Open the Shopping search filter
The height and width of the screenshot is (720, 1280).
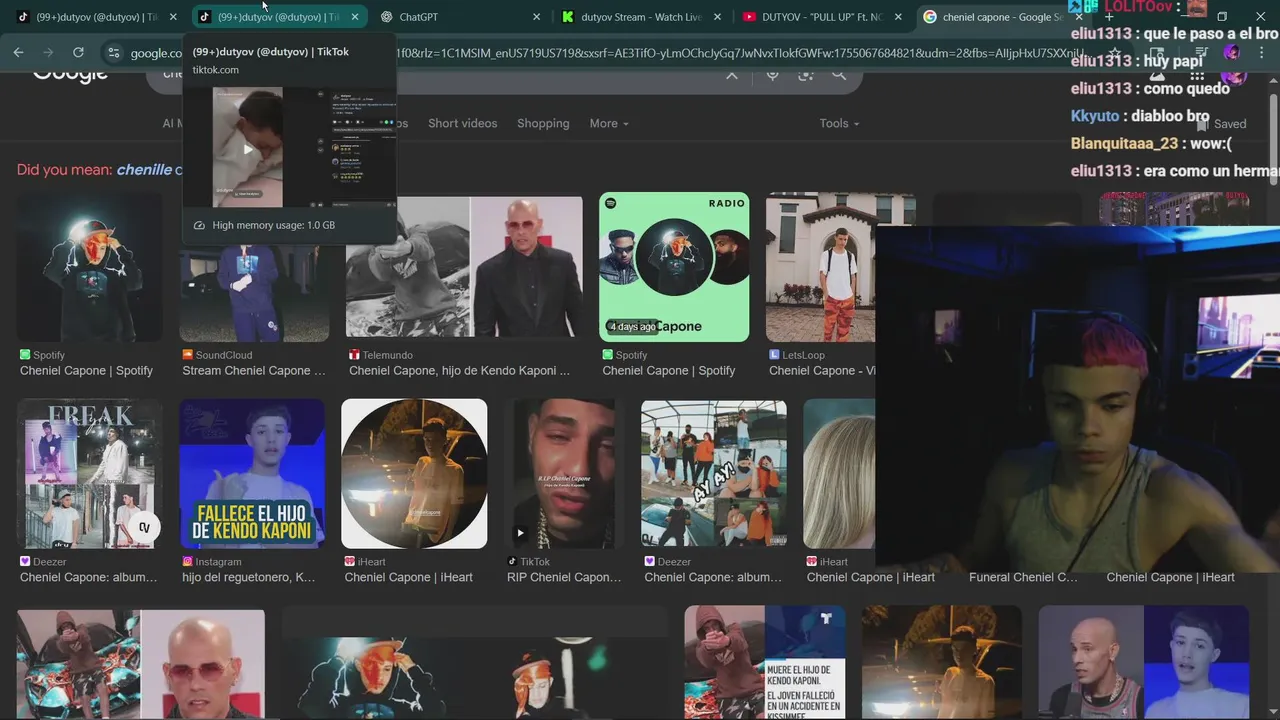point(543,123)
